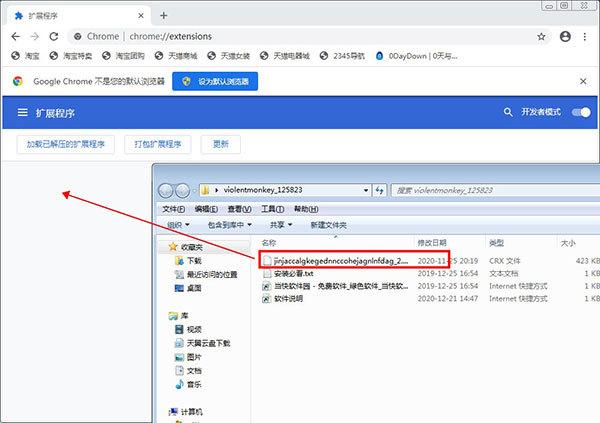Expand the 共享 dropdown
The image size is (600, 423).
pos(281,225)
